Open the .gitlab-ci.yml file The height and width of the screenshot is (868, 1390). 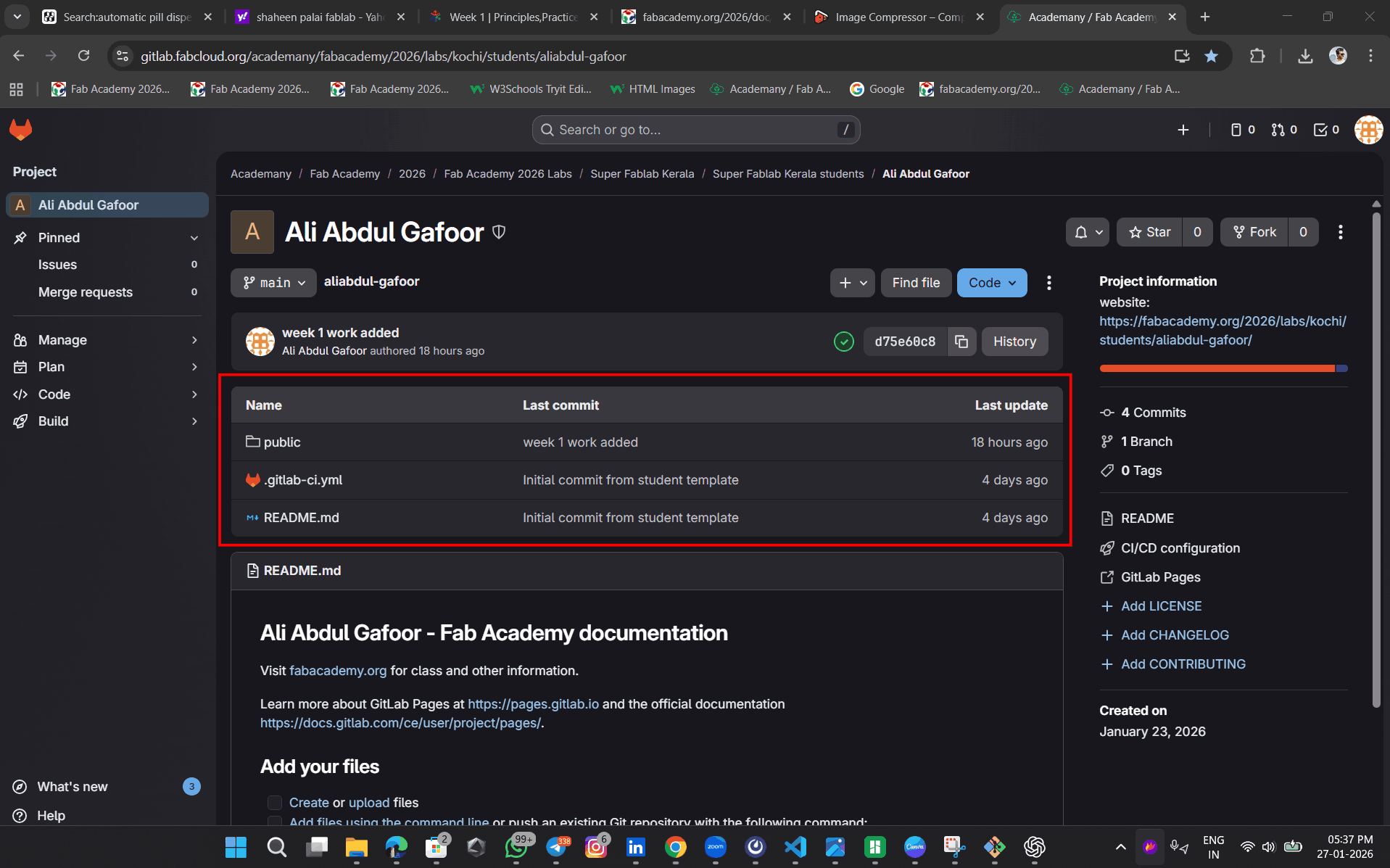pos(303,480)
